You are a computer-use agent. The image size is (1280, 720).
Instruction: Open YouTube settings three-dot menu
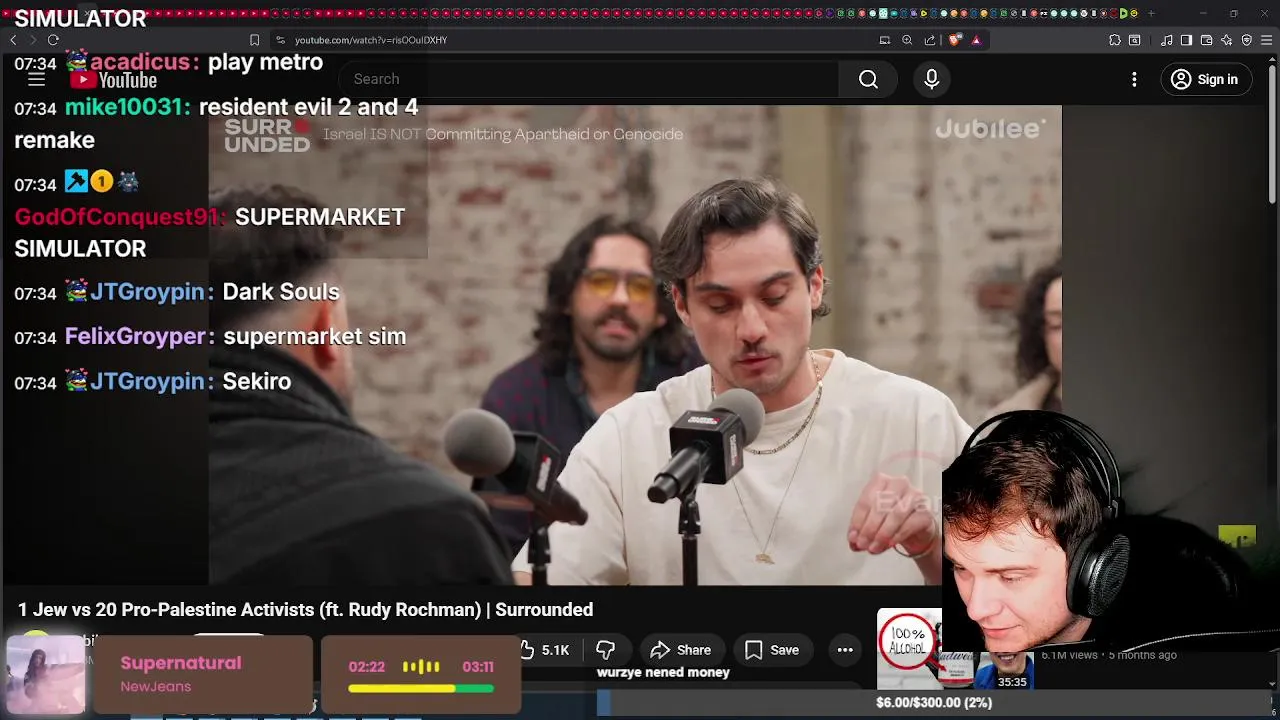(x=1134, y=79)
